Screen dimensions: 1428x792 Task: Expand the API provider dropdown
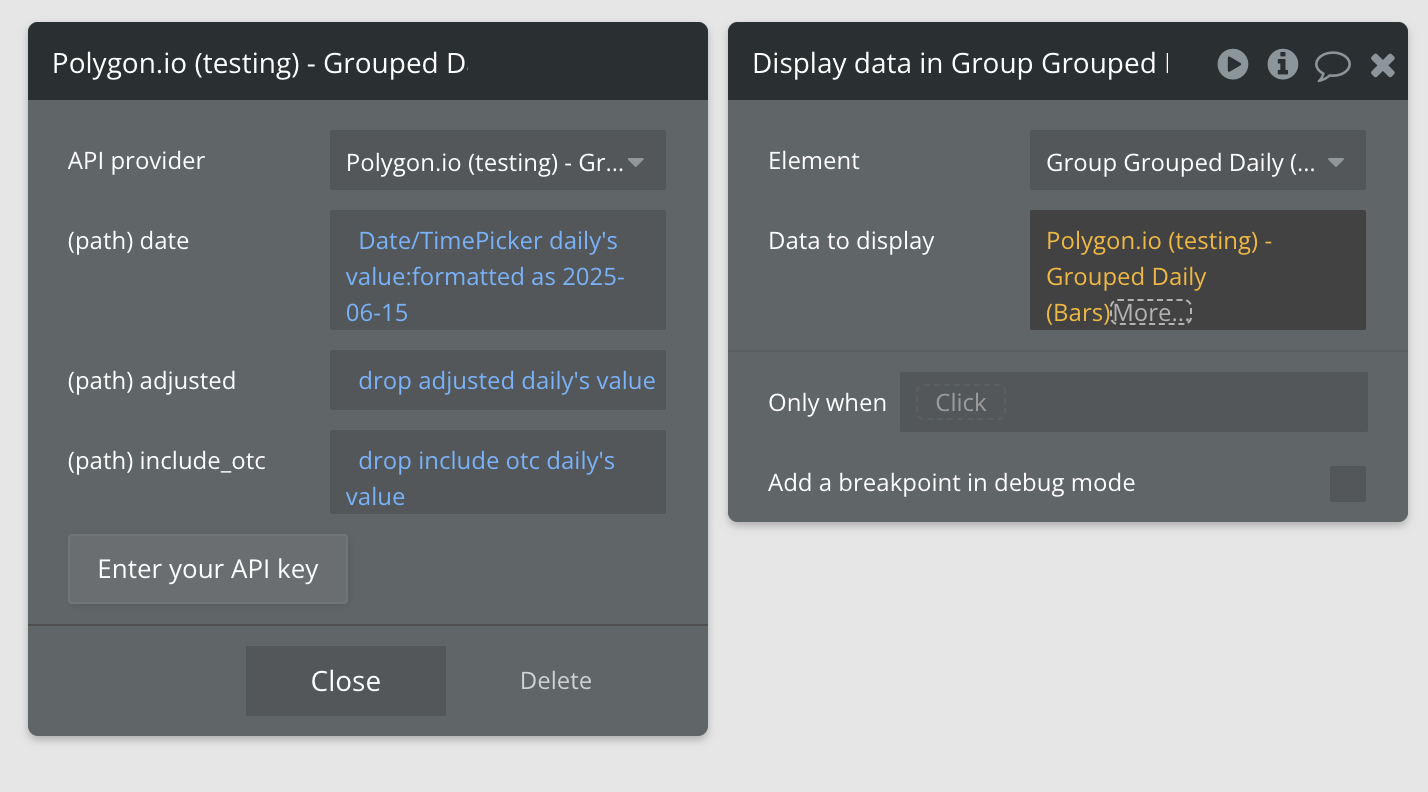[497, 161]
